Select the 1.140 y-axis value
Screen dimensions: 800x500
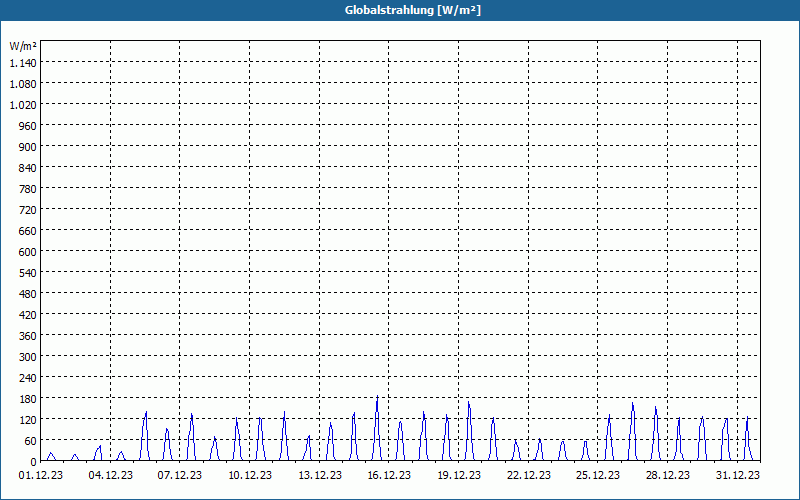[x=23, y=63]
